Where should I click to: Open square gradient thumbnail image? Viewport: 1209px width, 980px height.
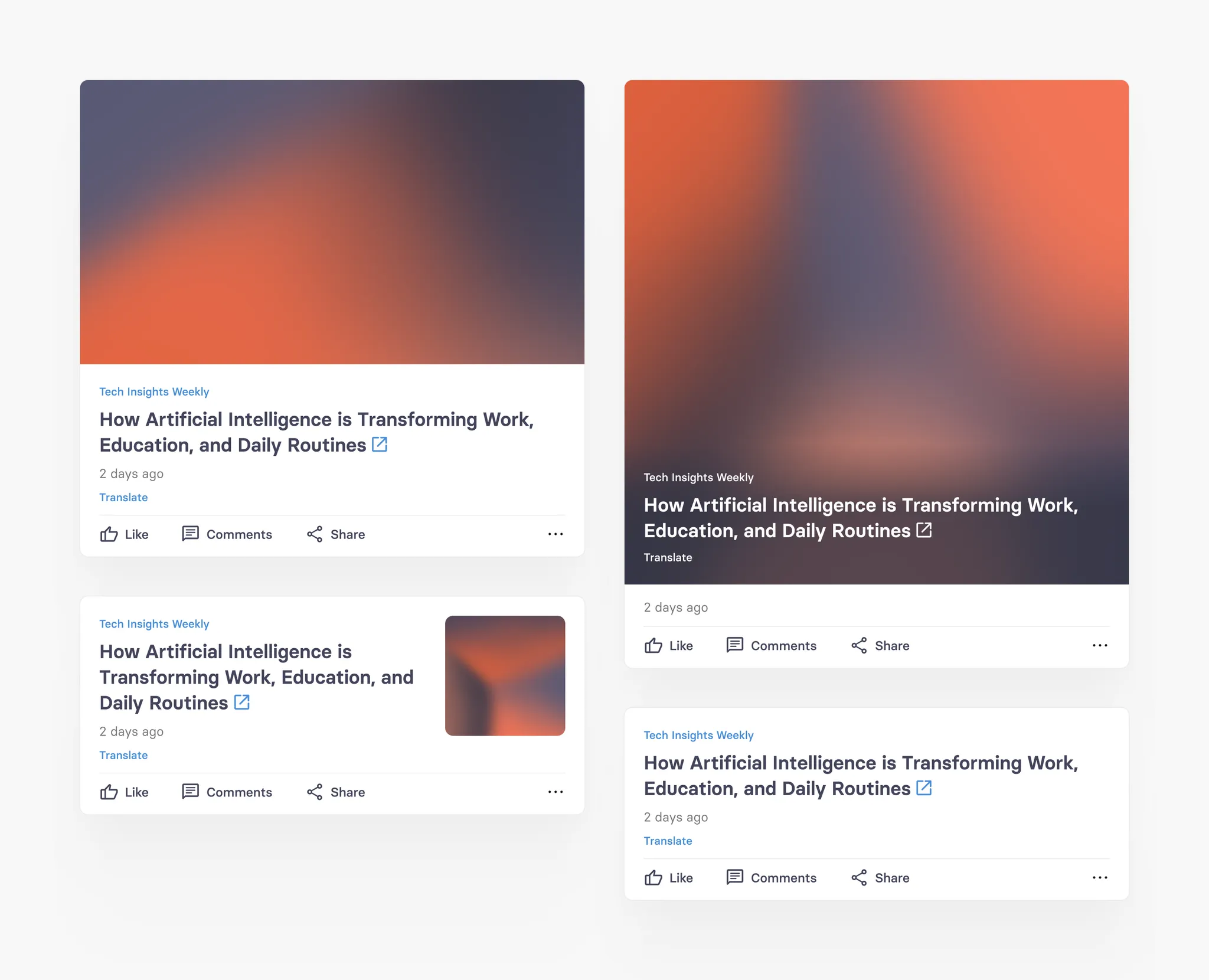coord(505,676)
